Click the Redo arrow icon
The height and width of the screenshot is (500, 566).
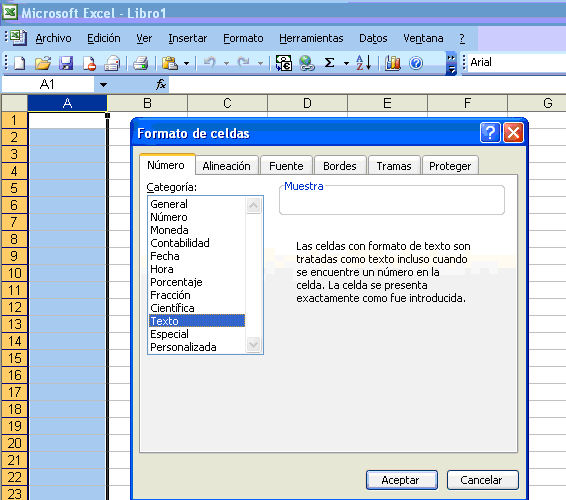coord(244,62)
